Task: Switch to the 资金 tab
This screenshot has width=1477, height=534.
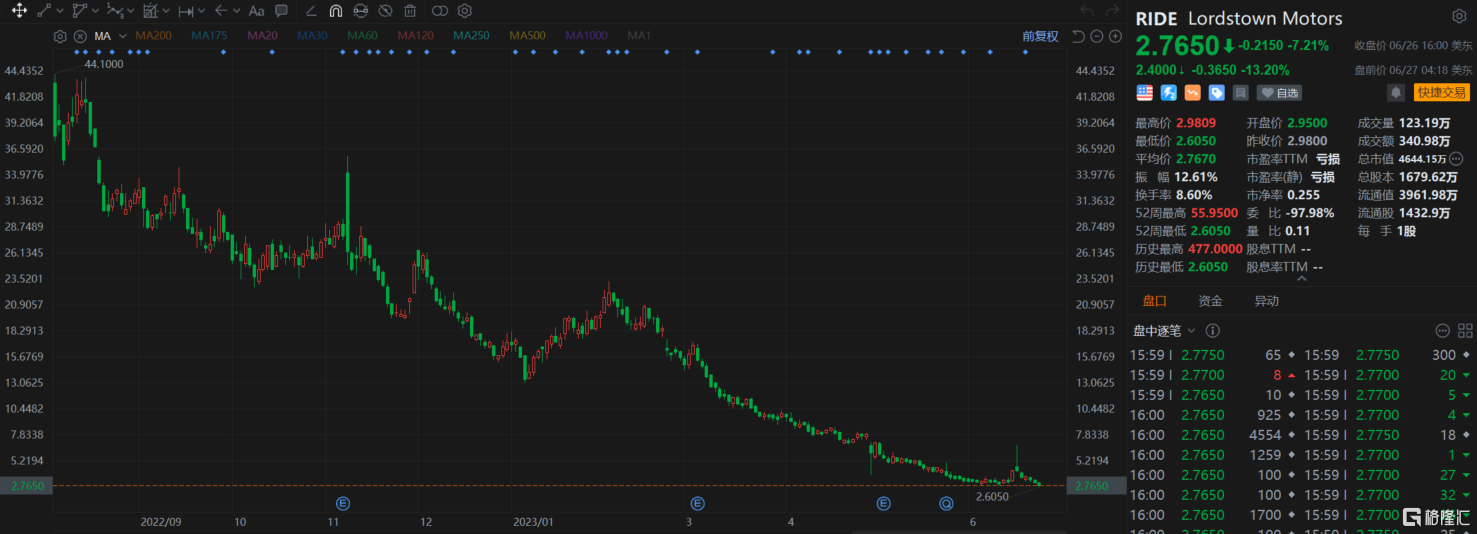Action: pos(1210,301)
